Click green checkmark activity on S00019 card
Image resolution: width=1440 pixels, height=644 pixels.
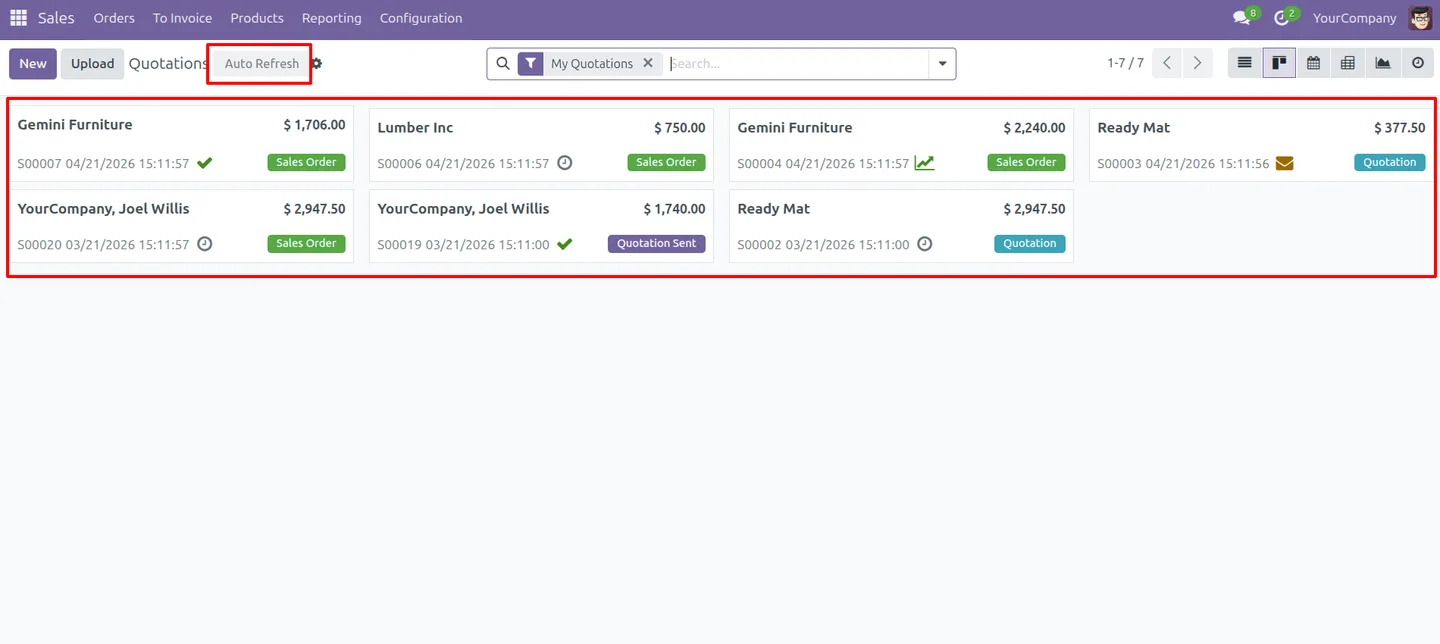pos(565,244)
